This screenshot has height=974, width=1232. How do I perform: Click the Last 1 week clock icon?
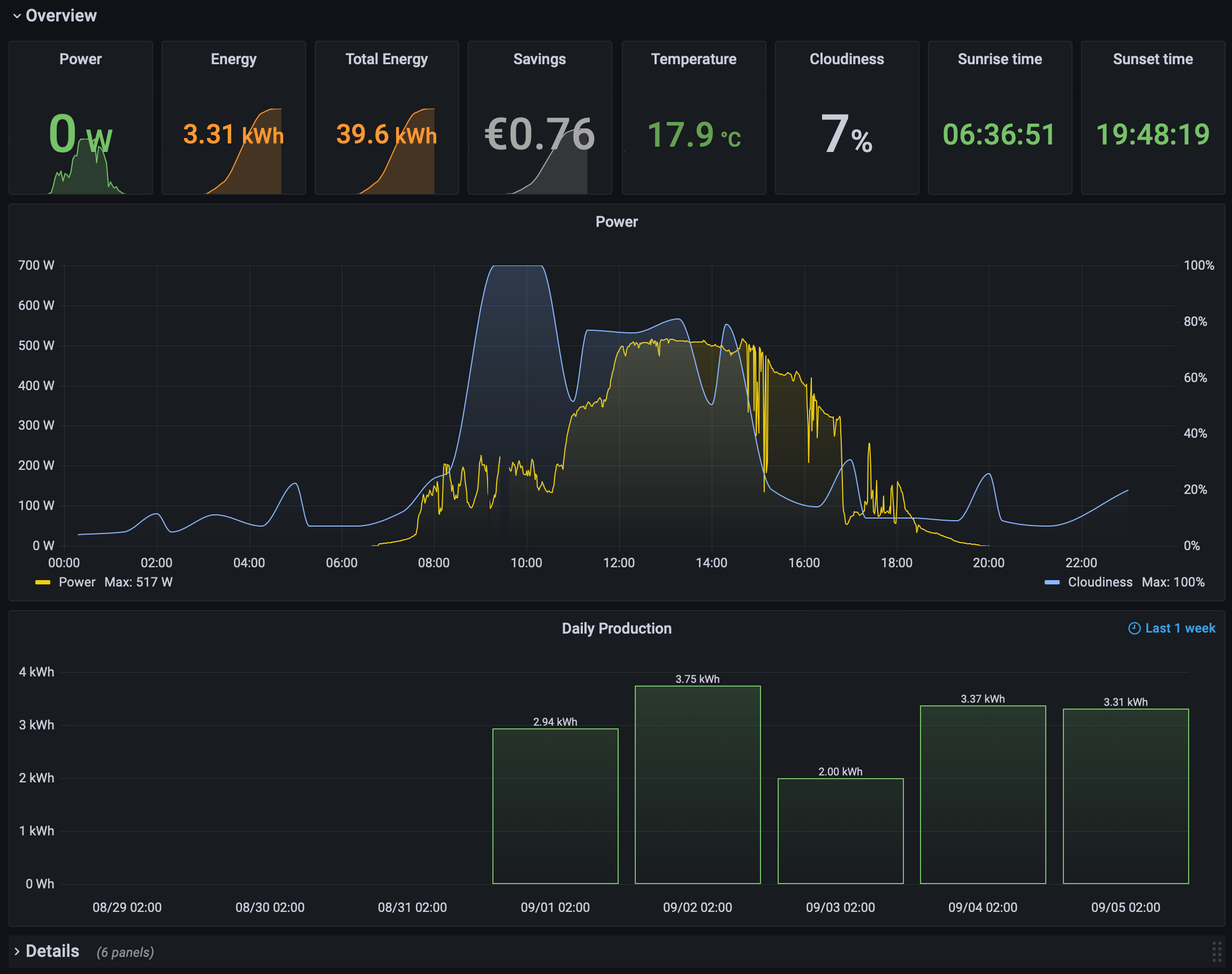(1134, 628)
